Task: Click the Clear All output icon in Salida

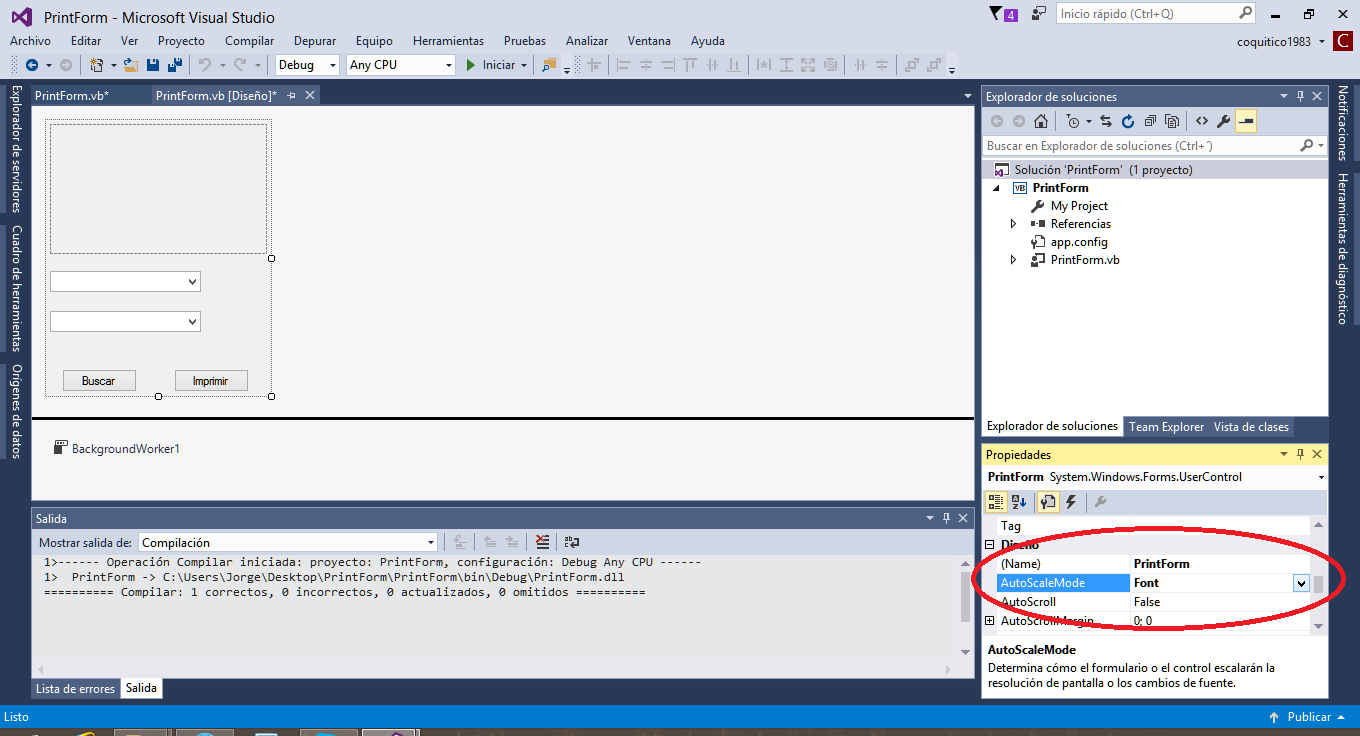Action: 542,541
